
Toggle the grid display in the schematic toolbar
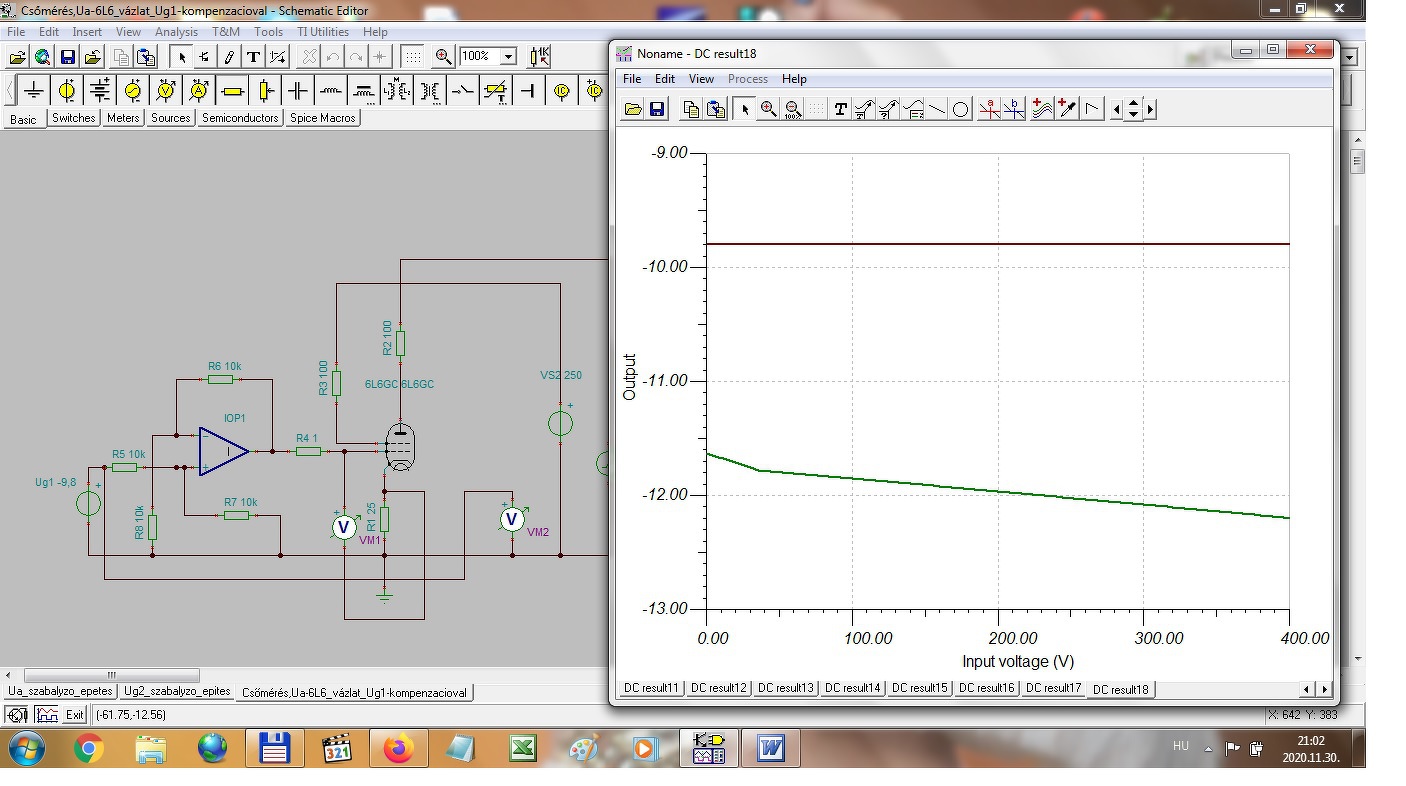(413, 57)
